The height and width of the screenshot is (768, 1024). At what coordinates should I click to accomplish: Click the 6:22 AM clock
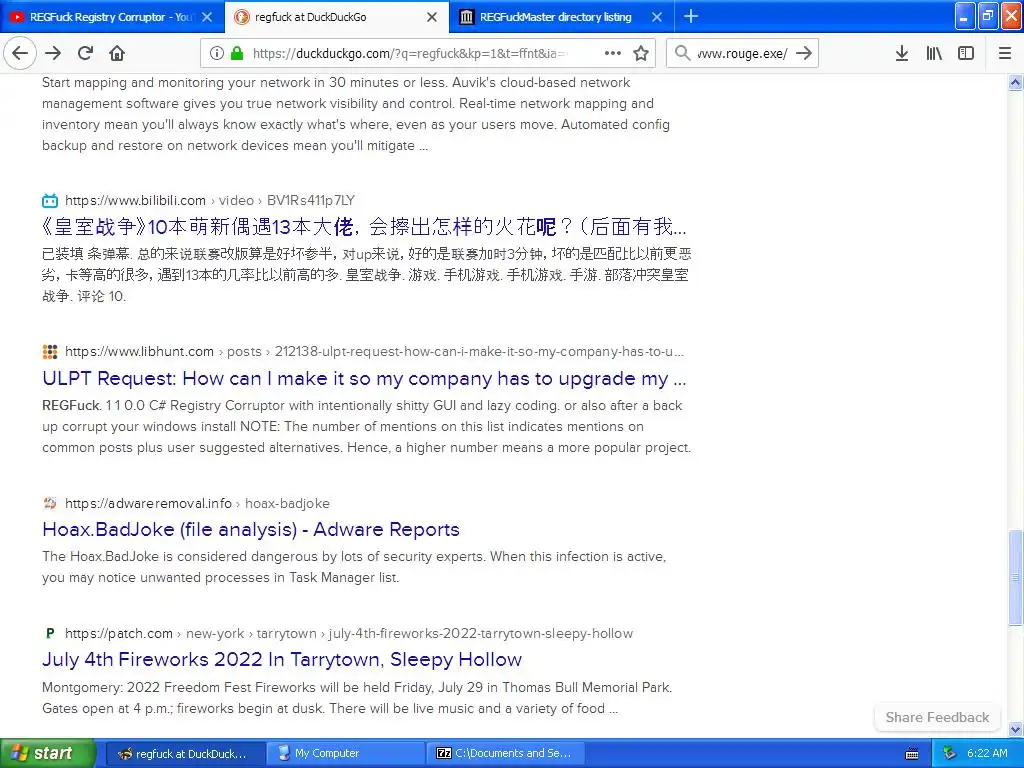point(987,754)
